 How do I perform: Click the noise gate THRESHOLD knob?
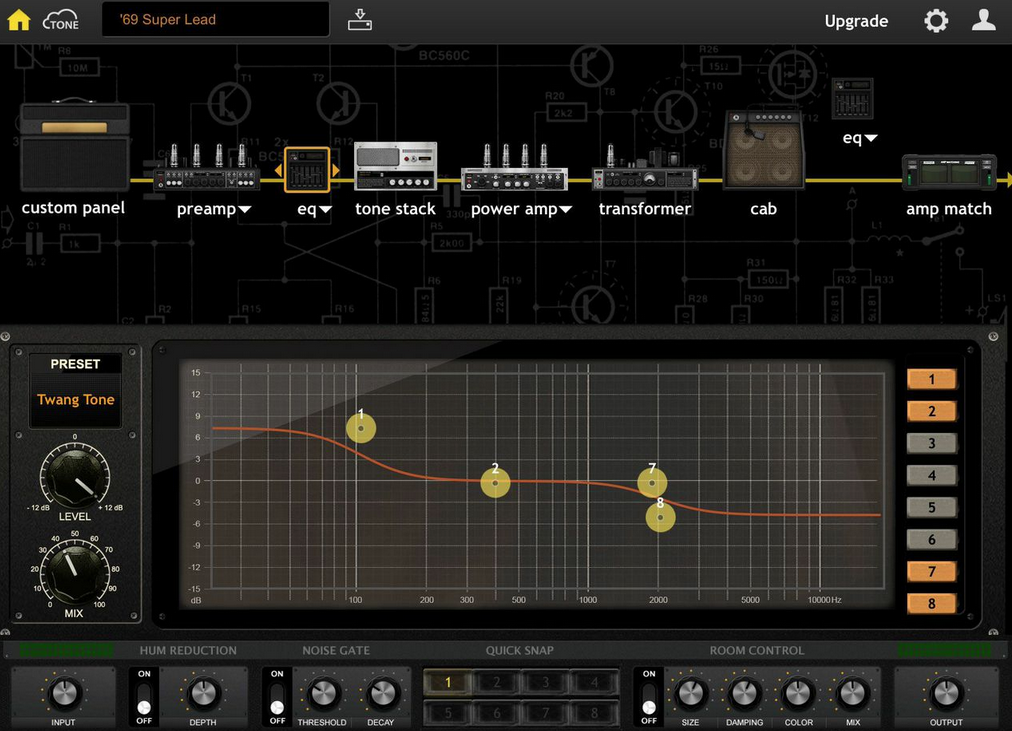321,693
